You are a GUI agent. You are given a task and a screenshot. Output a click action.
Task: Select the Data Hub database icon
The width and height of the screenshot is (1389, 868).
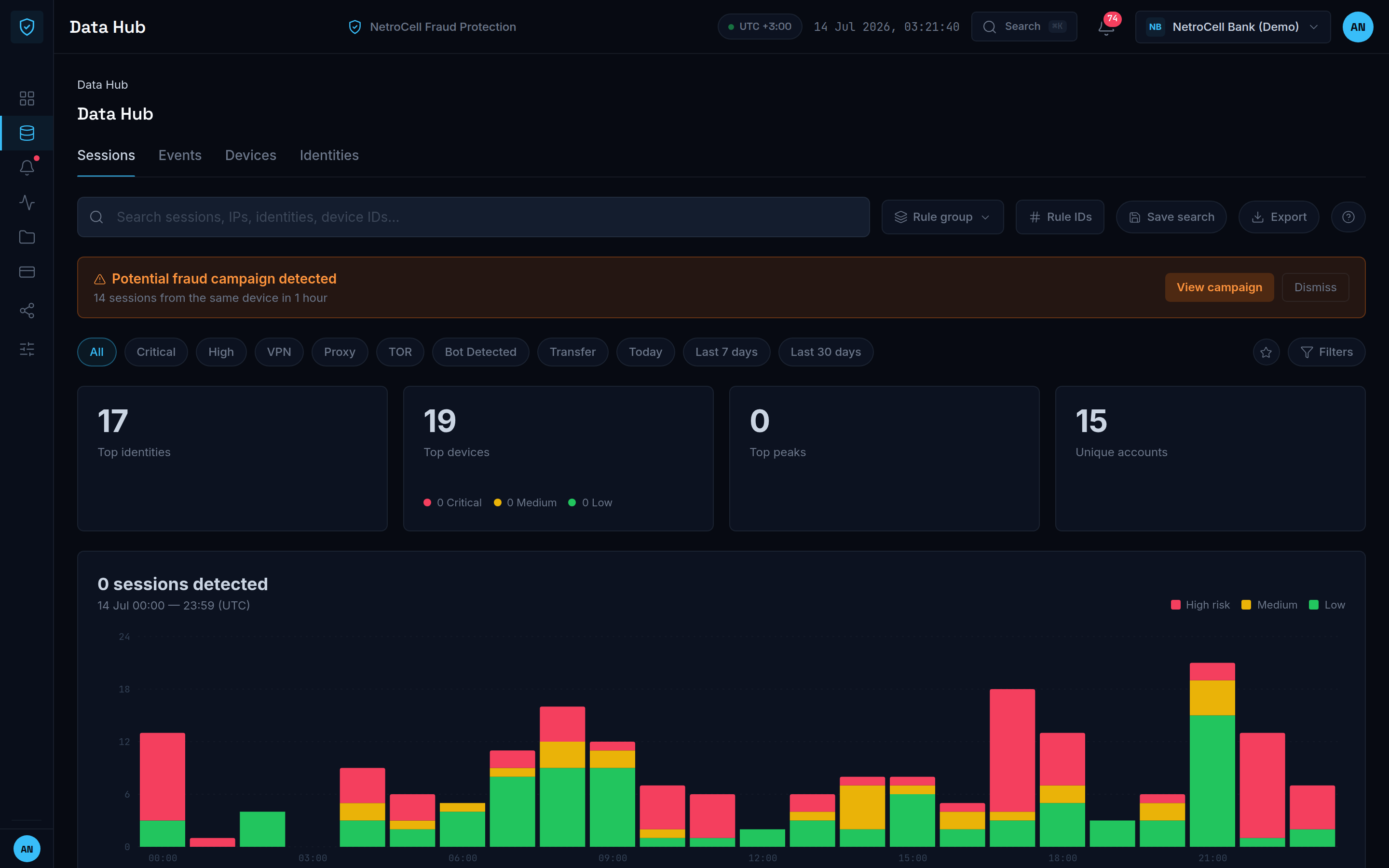tap(27, 133)
